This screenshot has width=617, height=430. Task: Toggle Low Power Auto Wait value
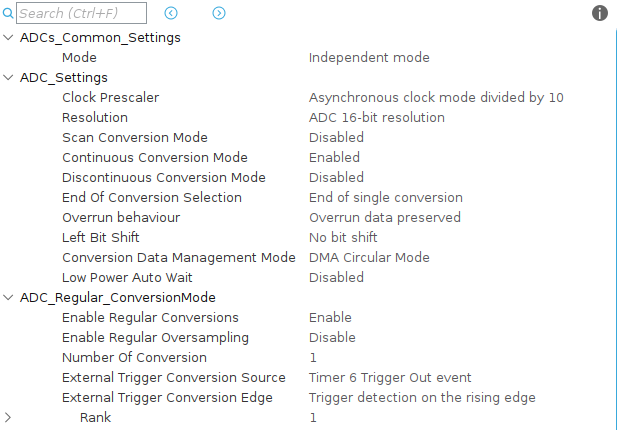tap(336, 278)
